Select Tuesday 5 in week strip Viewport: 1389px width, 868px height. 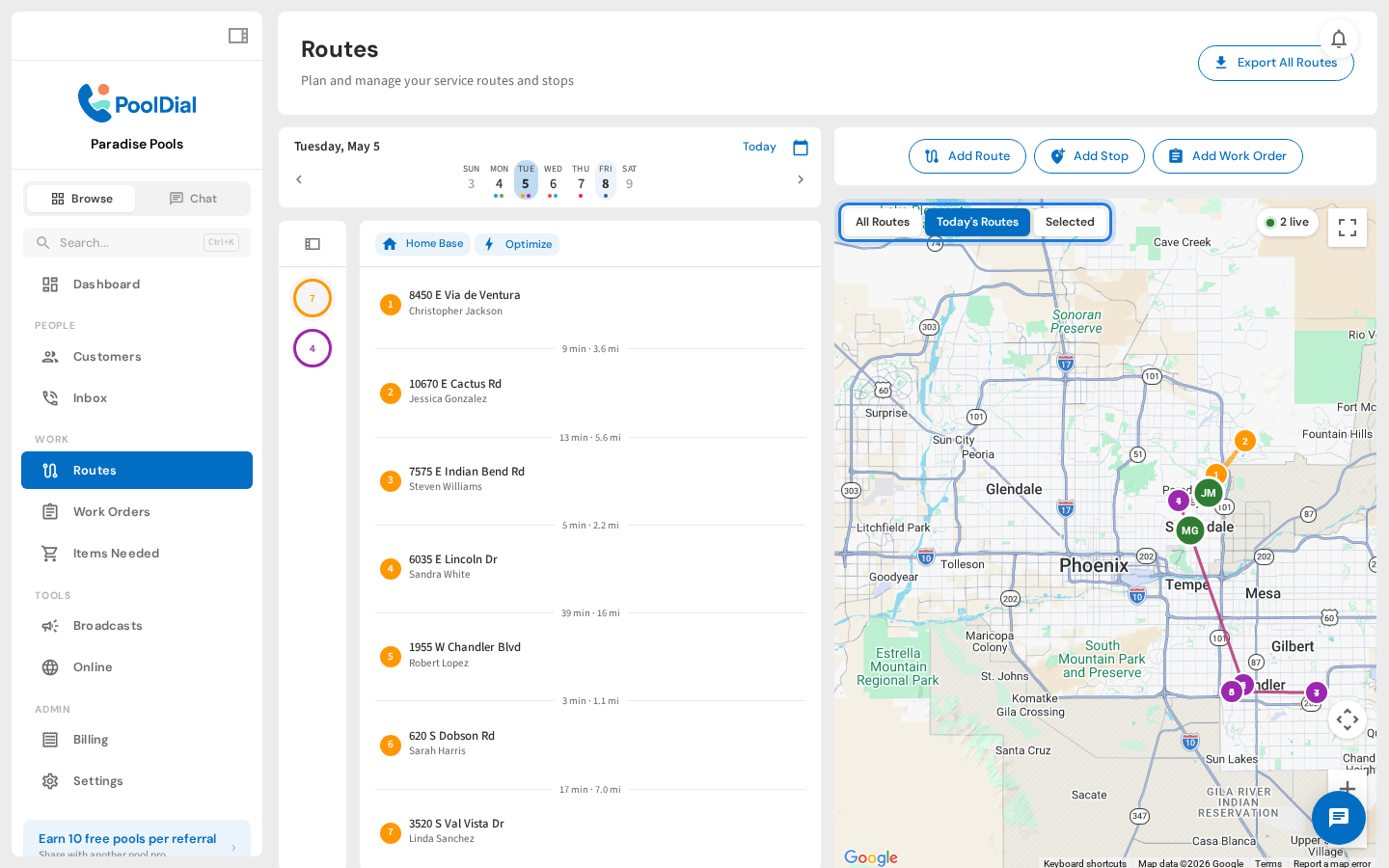pyautogui.click(x=526, y=179)
